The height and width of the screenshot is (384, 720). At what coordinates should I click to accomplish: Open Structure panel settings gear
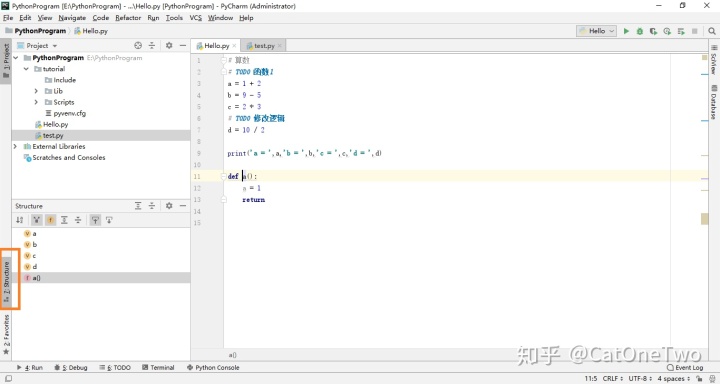[169, 206]
